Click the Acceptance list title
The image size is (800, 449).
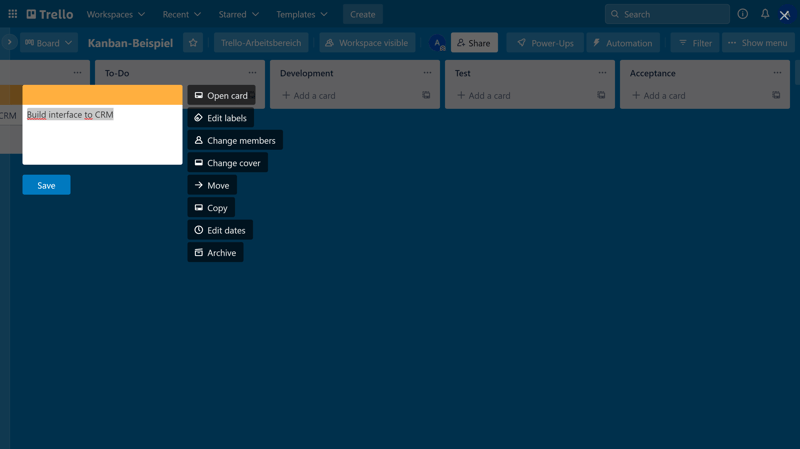pyautogui.click(x=653, y=73)
